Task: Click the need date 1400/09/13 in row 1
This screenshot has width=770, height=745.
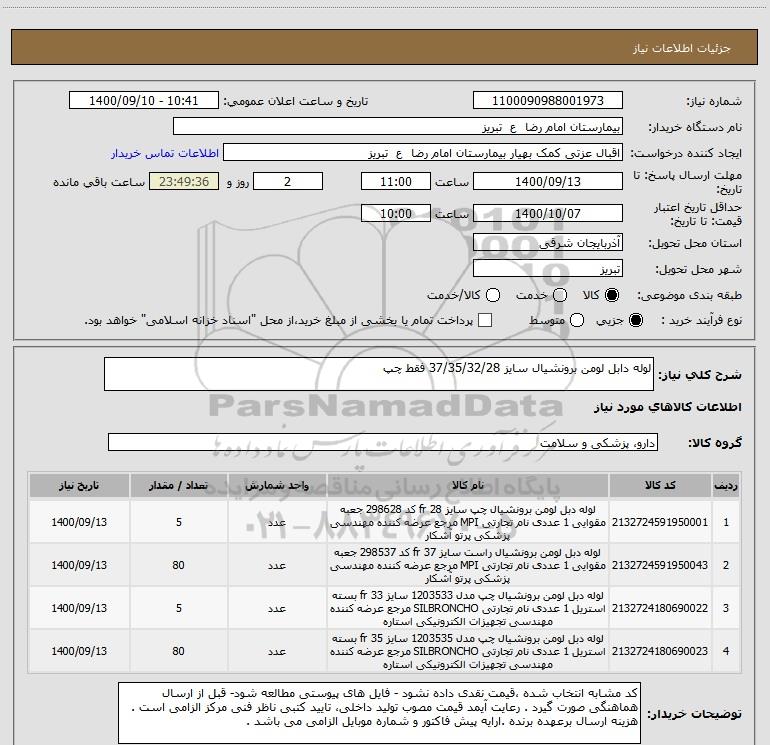Action: point(79,522)
